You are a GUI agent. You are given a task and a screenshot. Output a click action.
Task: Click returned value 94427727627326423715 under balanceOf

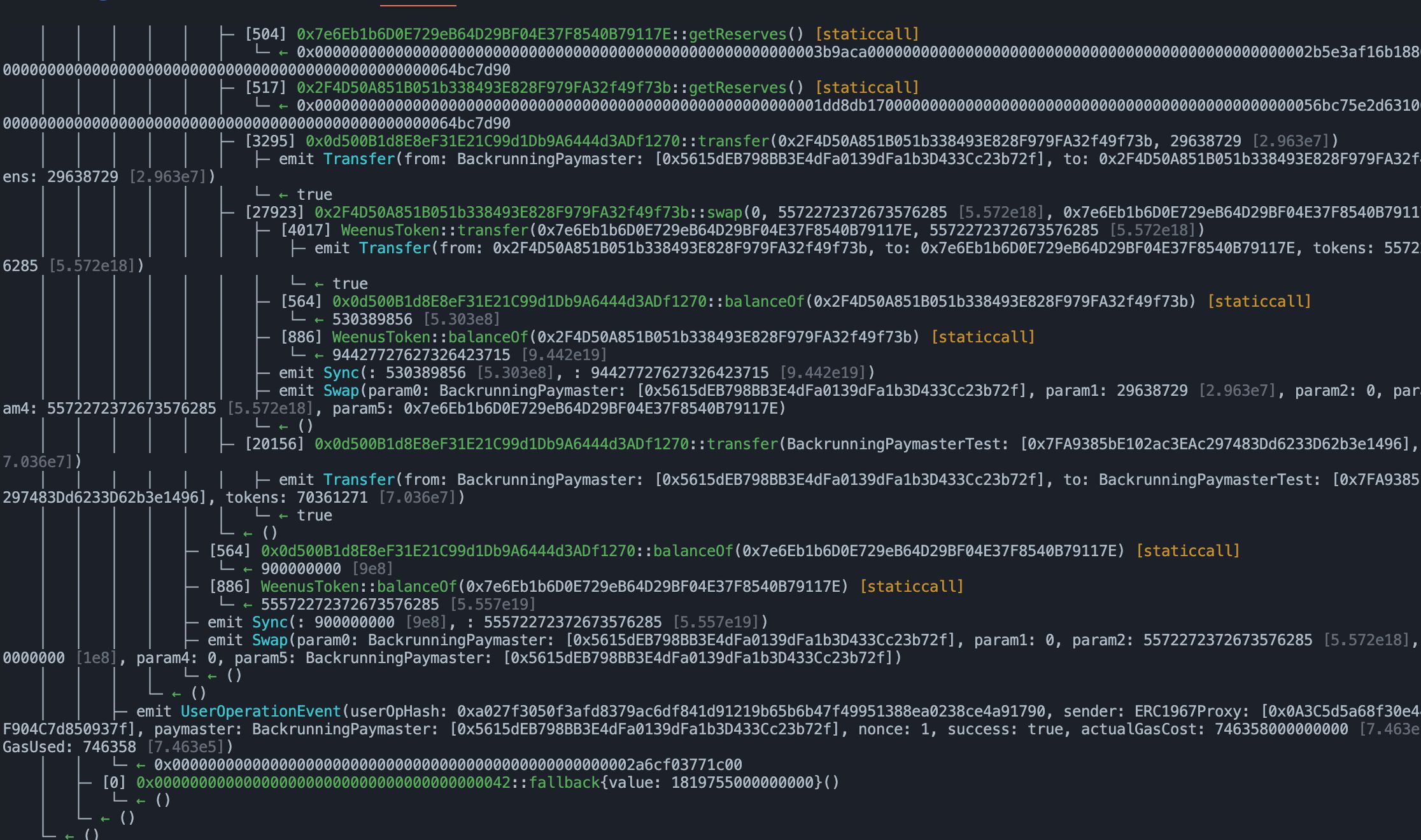421,354
